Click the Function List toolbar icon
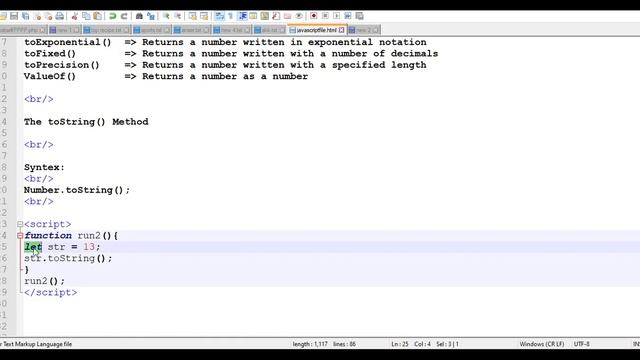This screenshot has height=360, width=640. (x=276, y=16)
